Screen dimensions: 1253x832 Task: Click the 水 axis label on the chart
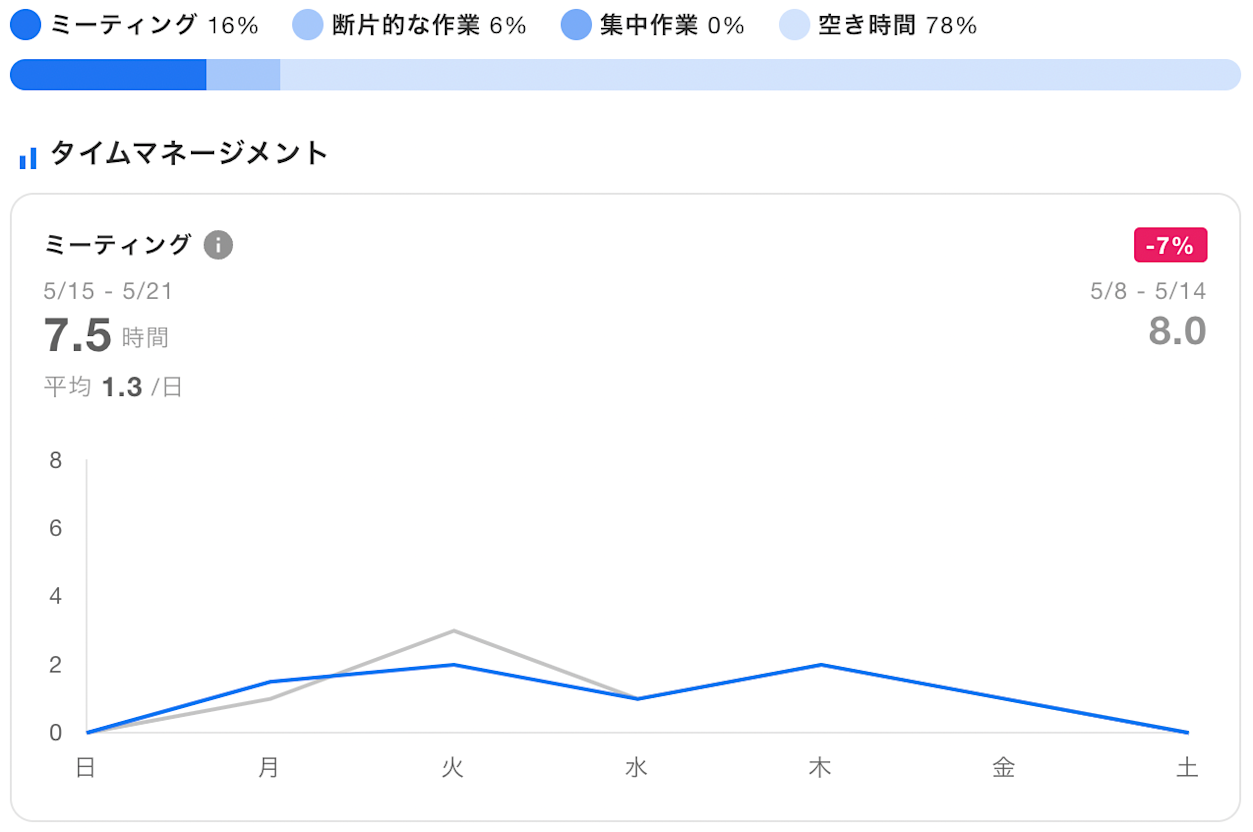click(636, 768)
